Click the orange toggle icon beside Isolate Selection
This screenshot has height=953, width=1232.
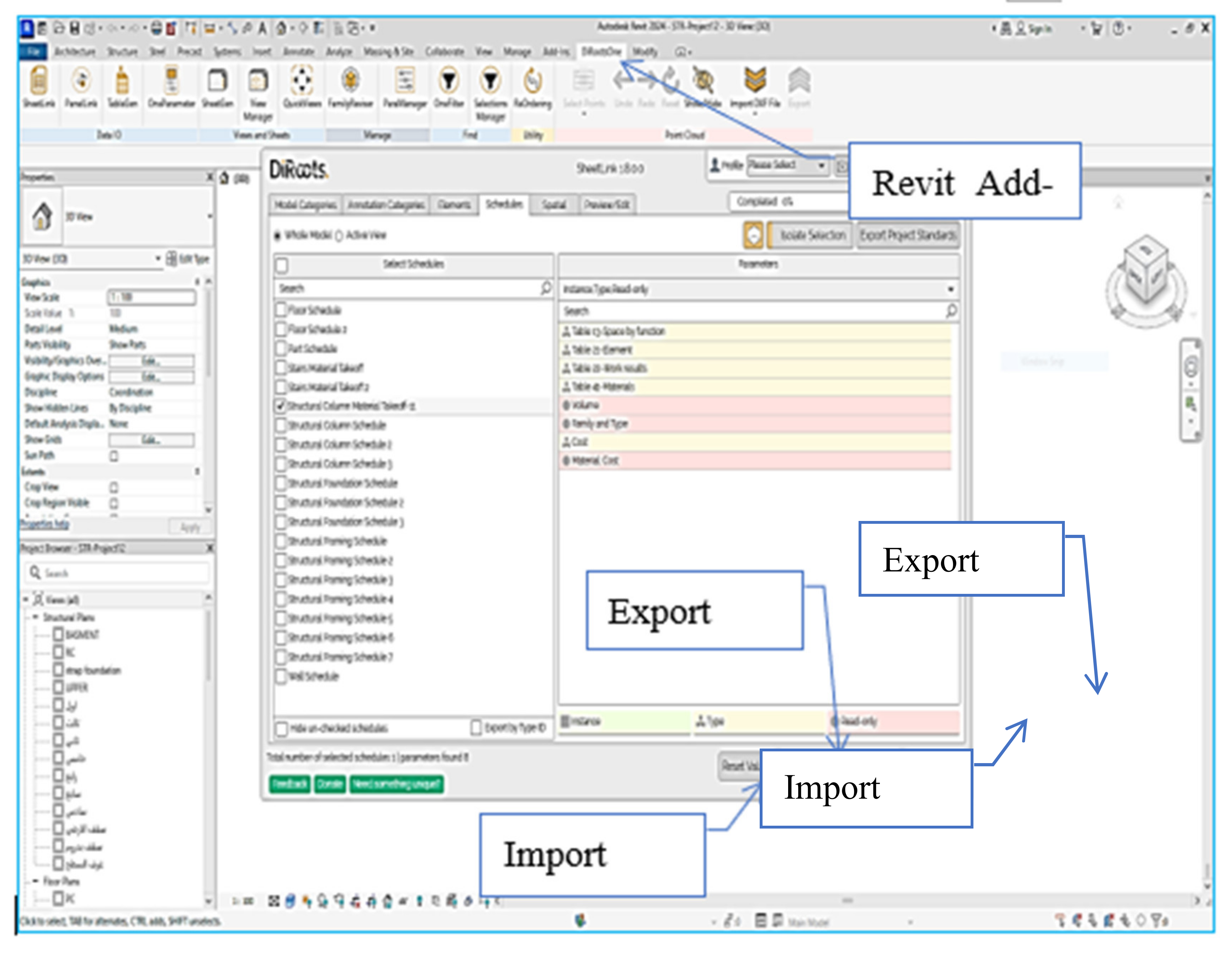pyautogui.click(x=753, y=235)
